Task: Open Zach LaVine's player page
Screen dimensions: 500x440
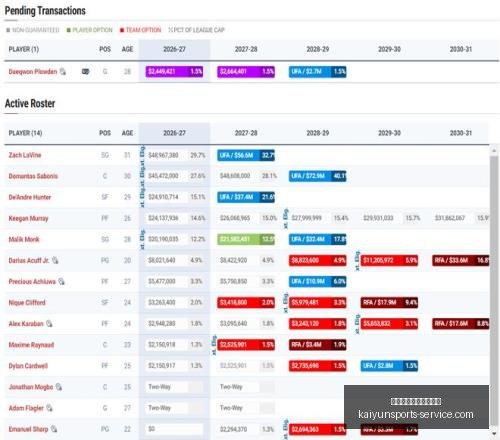Action: click(x=25, y=155)
